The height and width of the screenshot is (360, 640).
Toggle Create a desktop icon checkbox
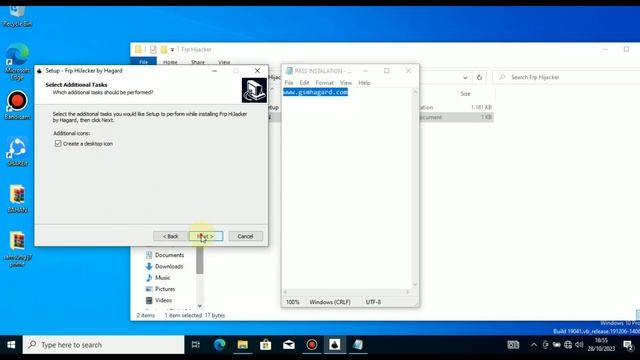coord(58,144)
